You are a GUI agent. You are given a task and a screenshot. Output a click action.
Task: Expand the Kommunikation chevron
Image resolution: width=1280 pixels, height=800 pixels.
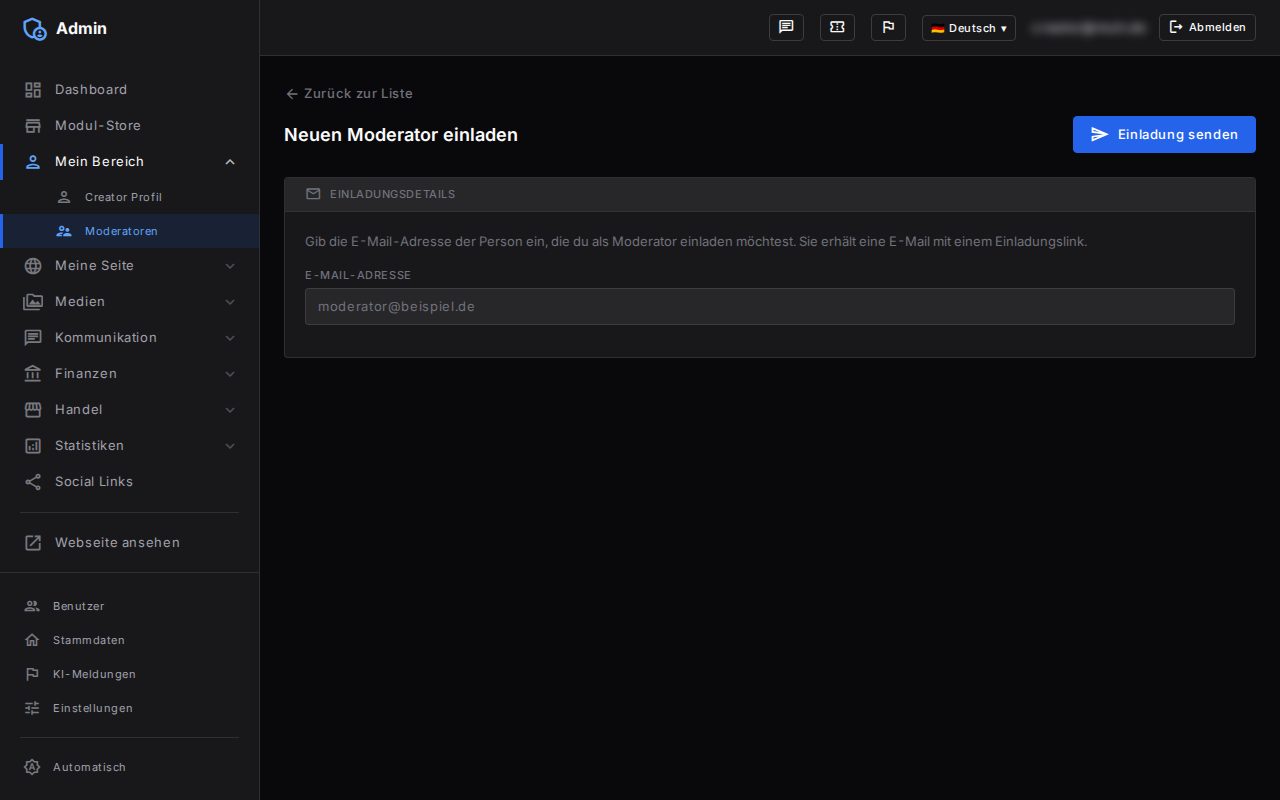coord(230,338)
